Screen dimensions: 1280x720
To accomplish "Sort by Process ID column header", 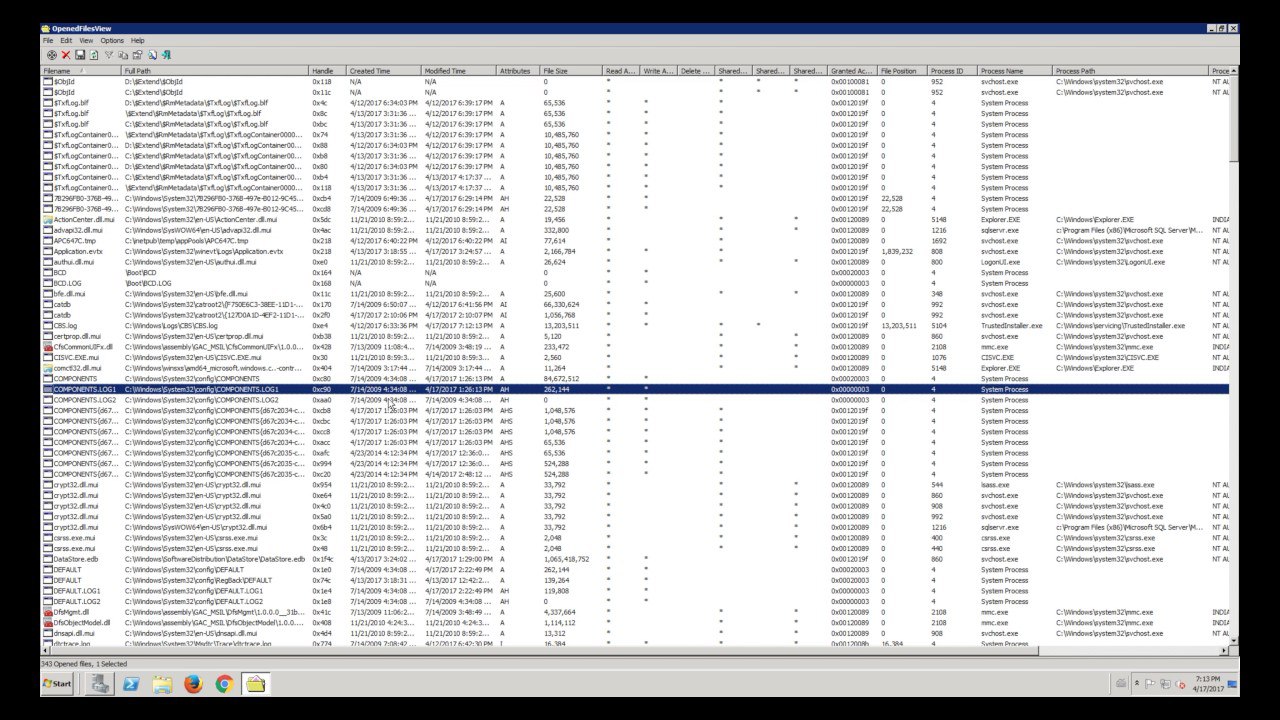I will click(952, 71).
